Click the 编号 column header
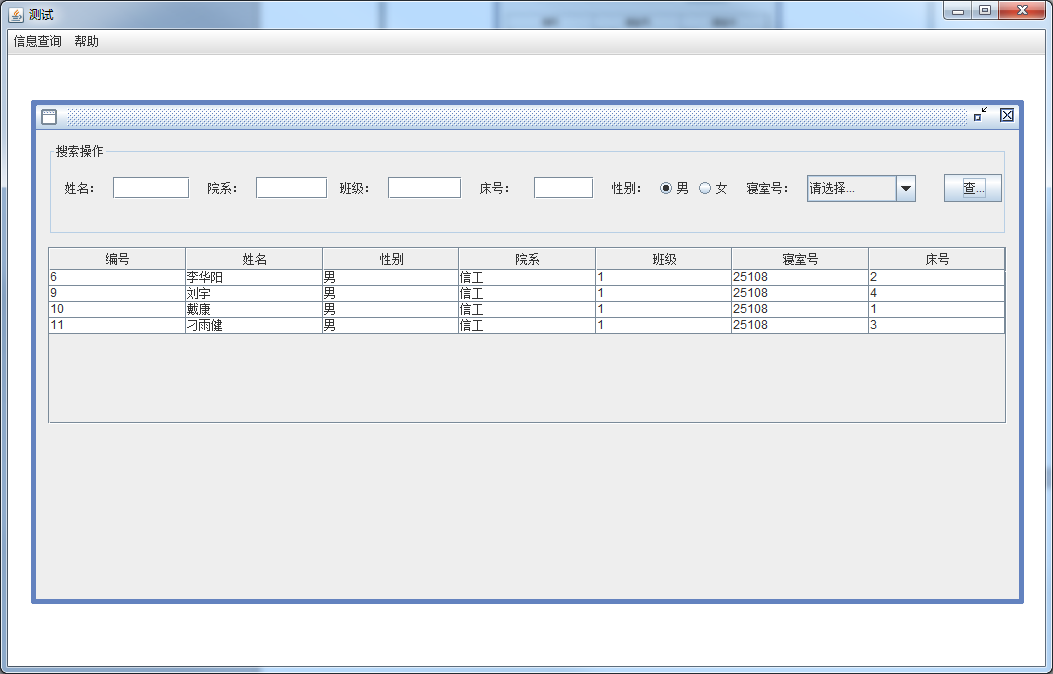This screenshot has height=674, width=1053. (x=117, y=259)
